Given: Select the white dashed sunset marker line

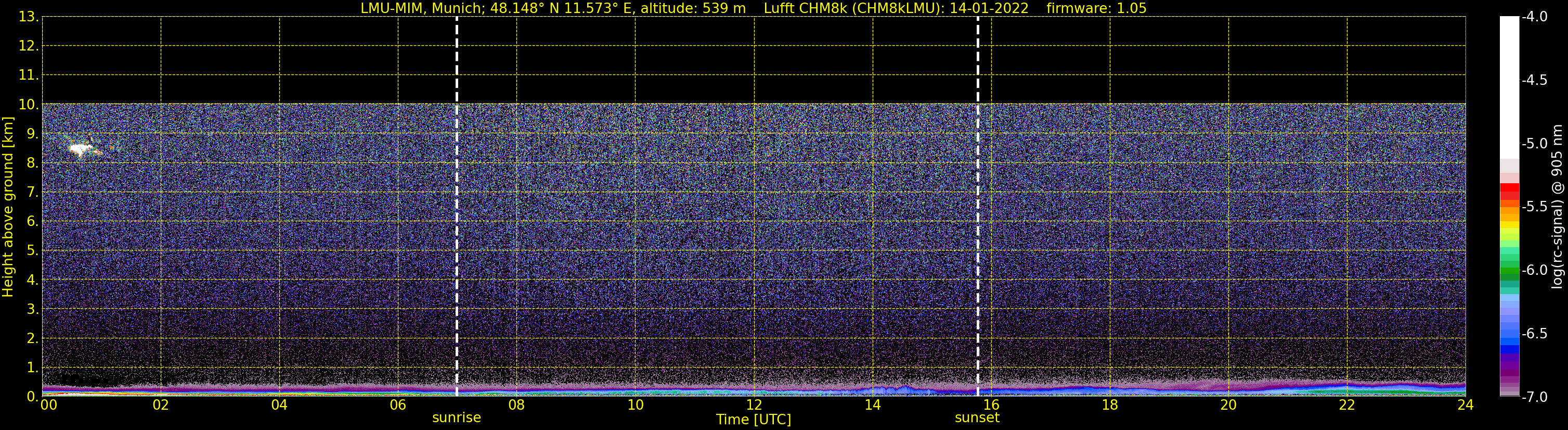Looking at the screenshot, I should [x=978, y=207].
